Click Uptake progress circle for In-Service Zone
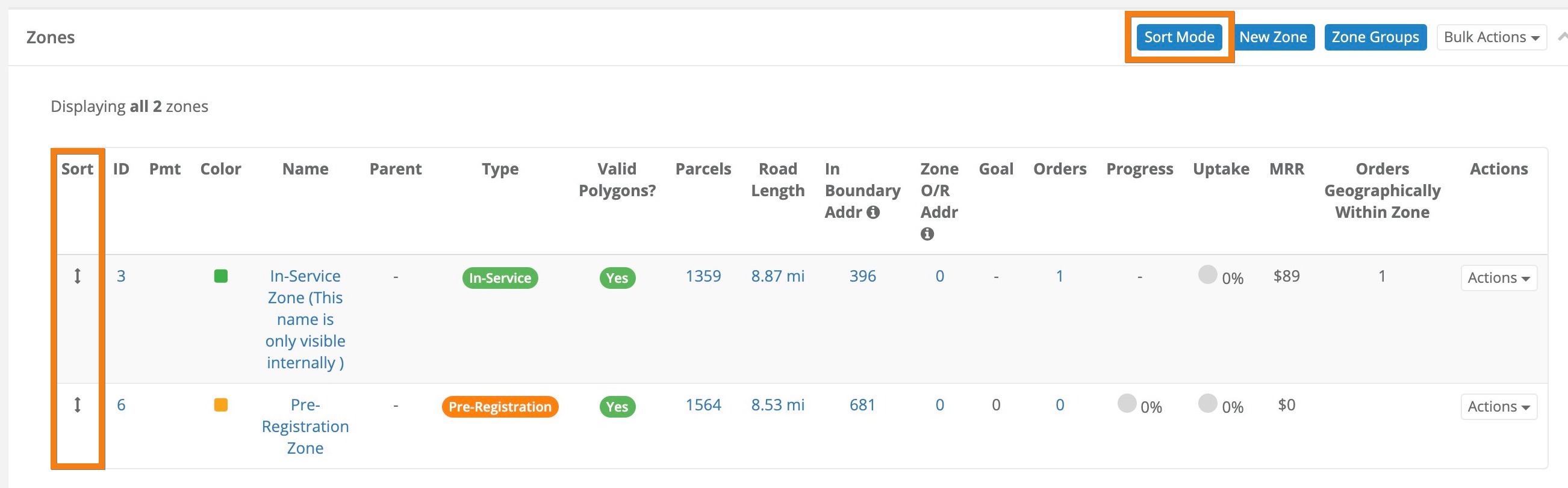Image resolution: width=1568 pixels, height=488 pixels. click(1207, 274)
